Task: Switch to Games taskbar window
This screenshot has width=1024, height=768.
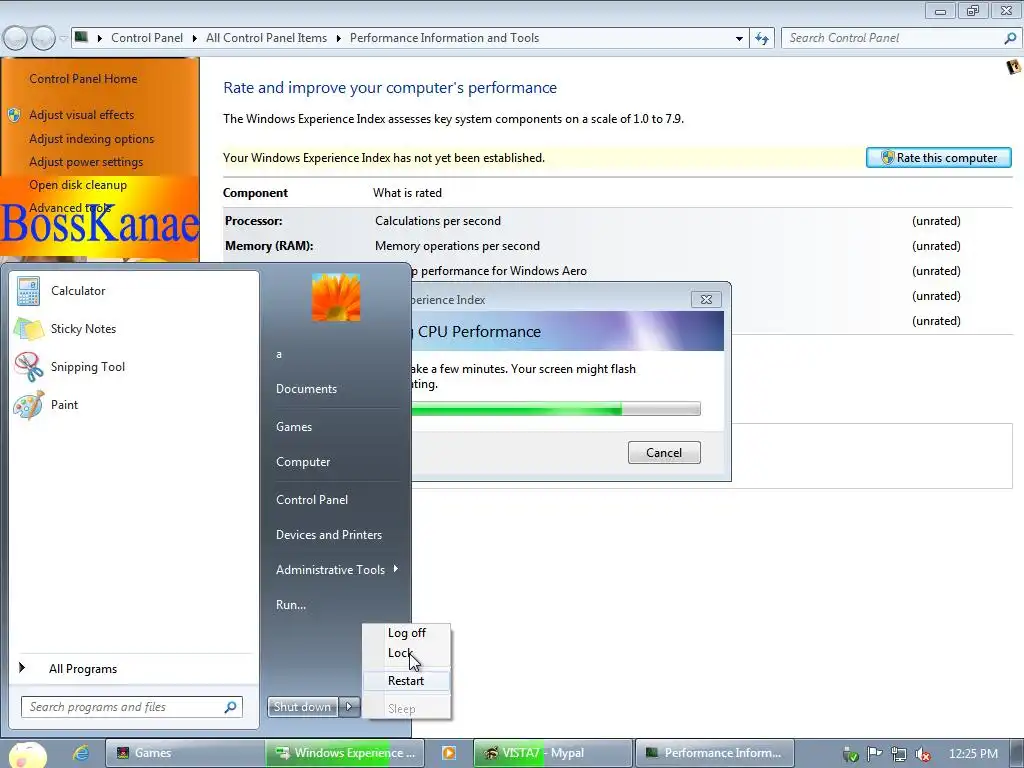Action: [185, 753]
